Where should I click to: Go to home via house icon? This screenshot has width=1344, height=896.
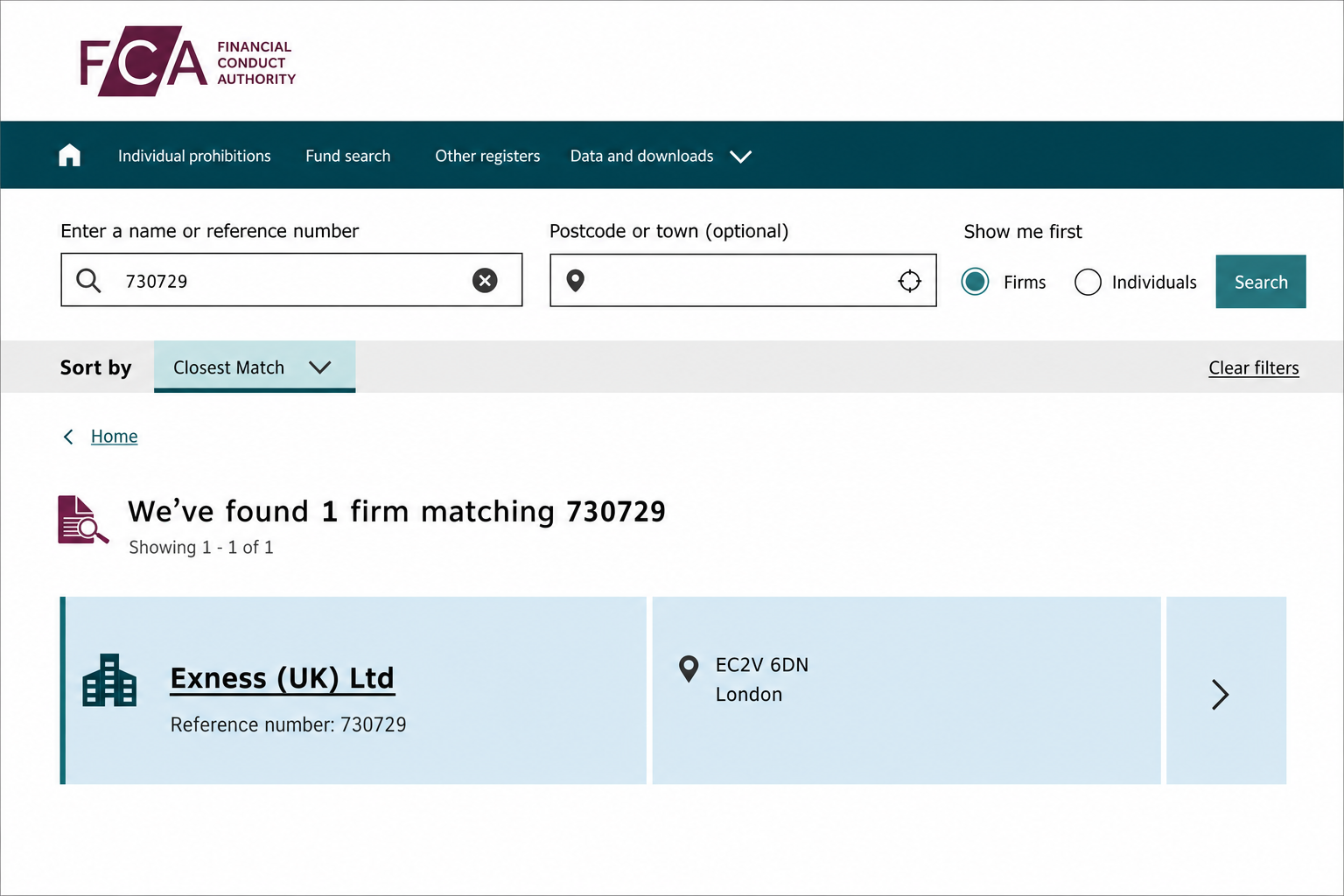point(70,156)
